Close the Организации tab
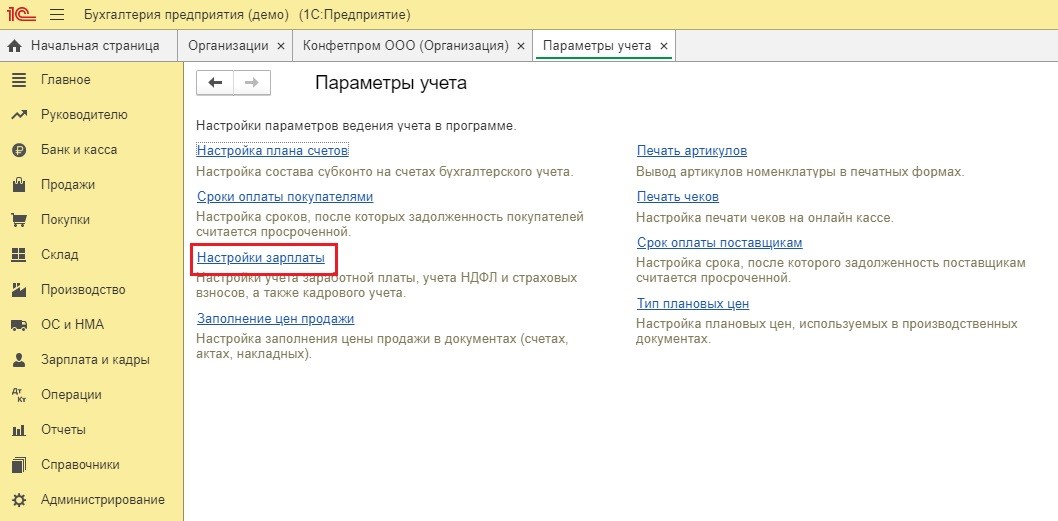The width and height of the screenshot is (1058, 521). [x=280, y=46]
